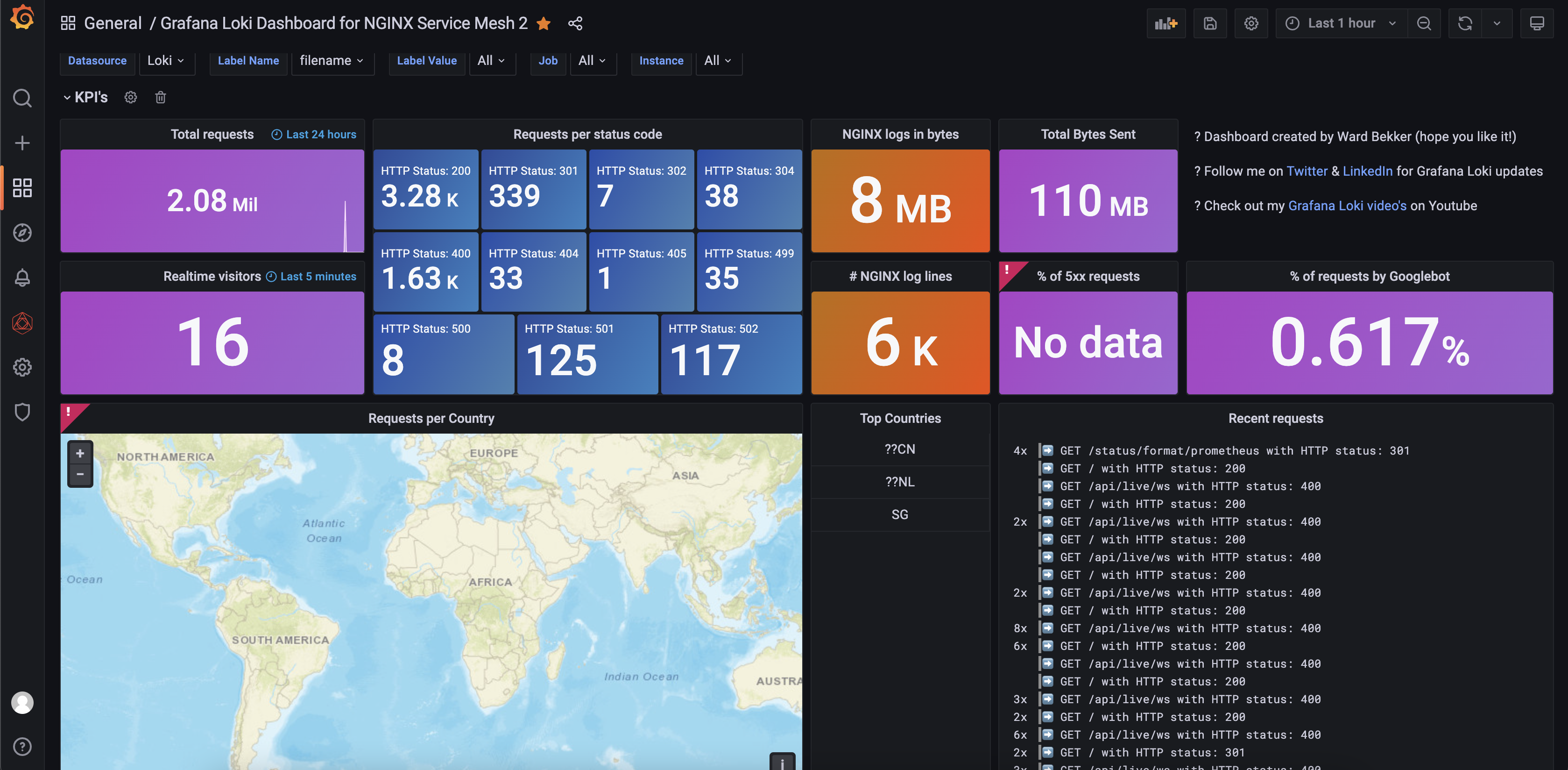The height and width of the screenshot is (770, 1568).
Task: Open refresh interval dropdown arrow
Action: [1497, 24]
